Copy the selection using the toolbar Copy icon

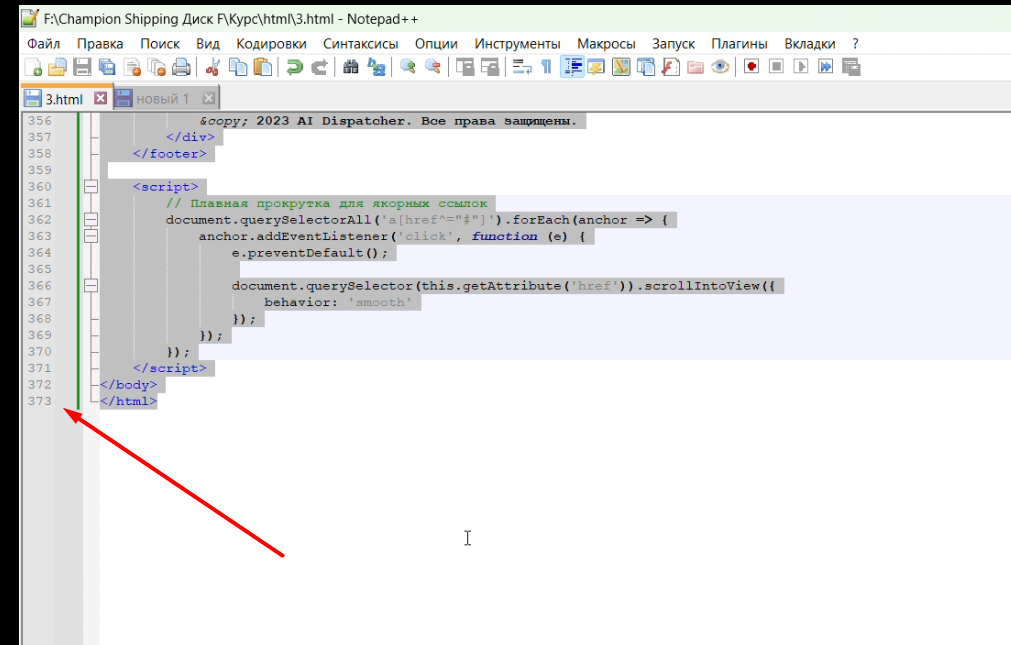coord(238,67)
